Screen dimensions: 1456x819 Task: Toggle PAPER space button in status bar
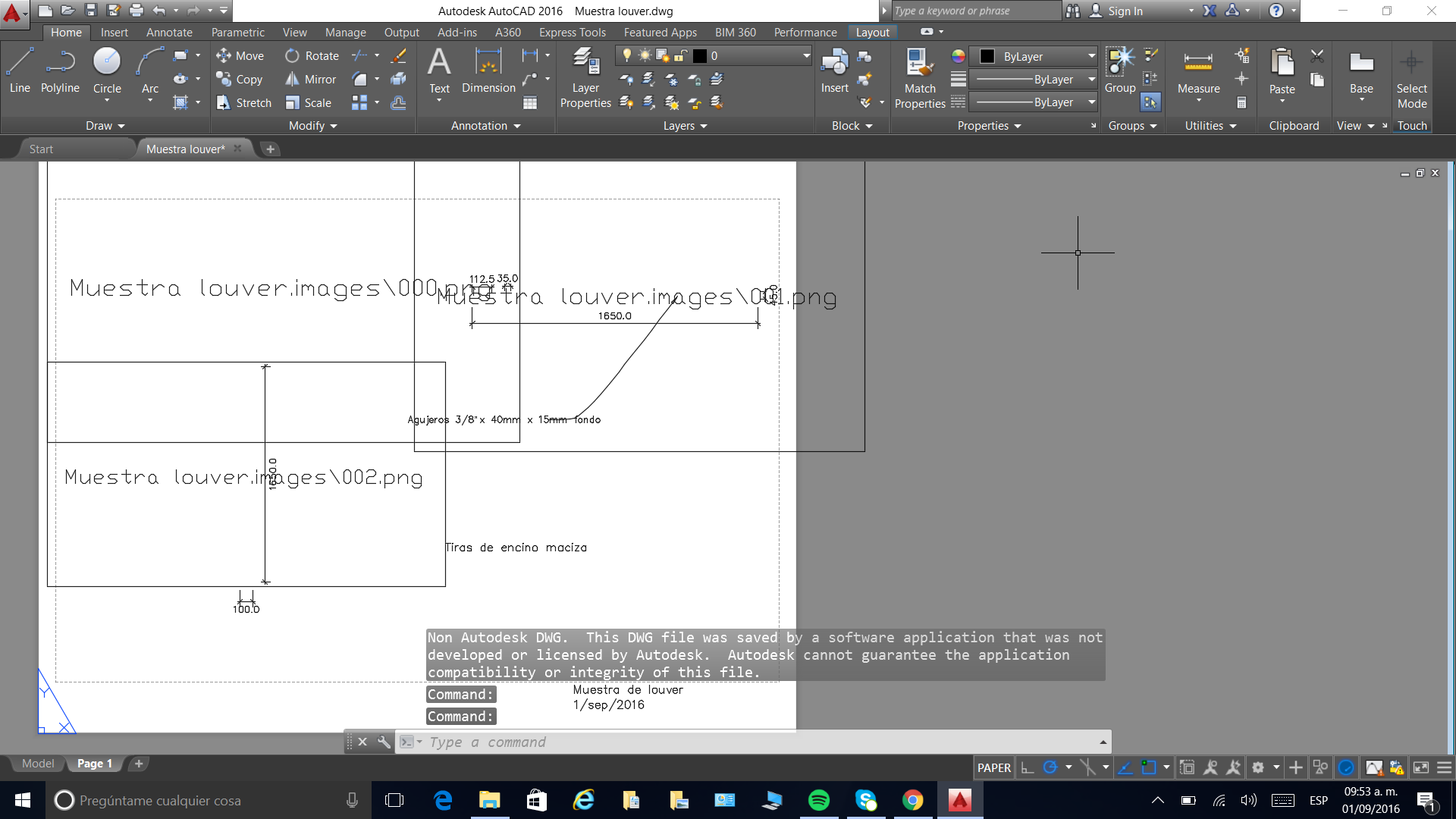pos(993,767)
